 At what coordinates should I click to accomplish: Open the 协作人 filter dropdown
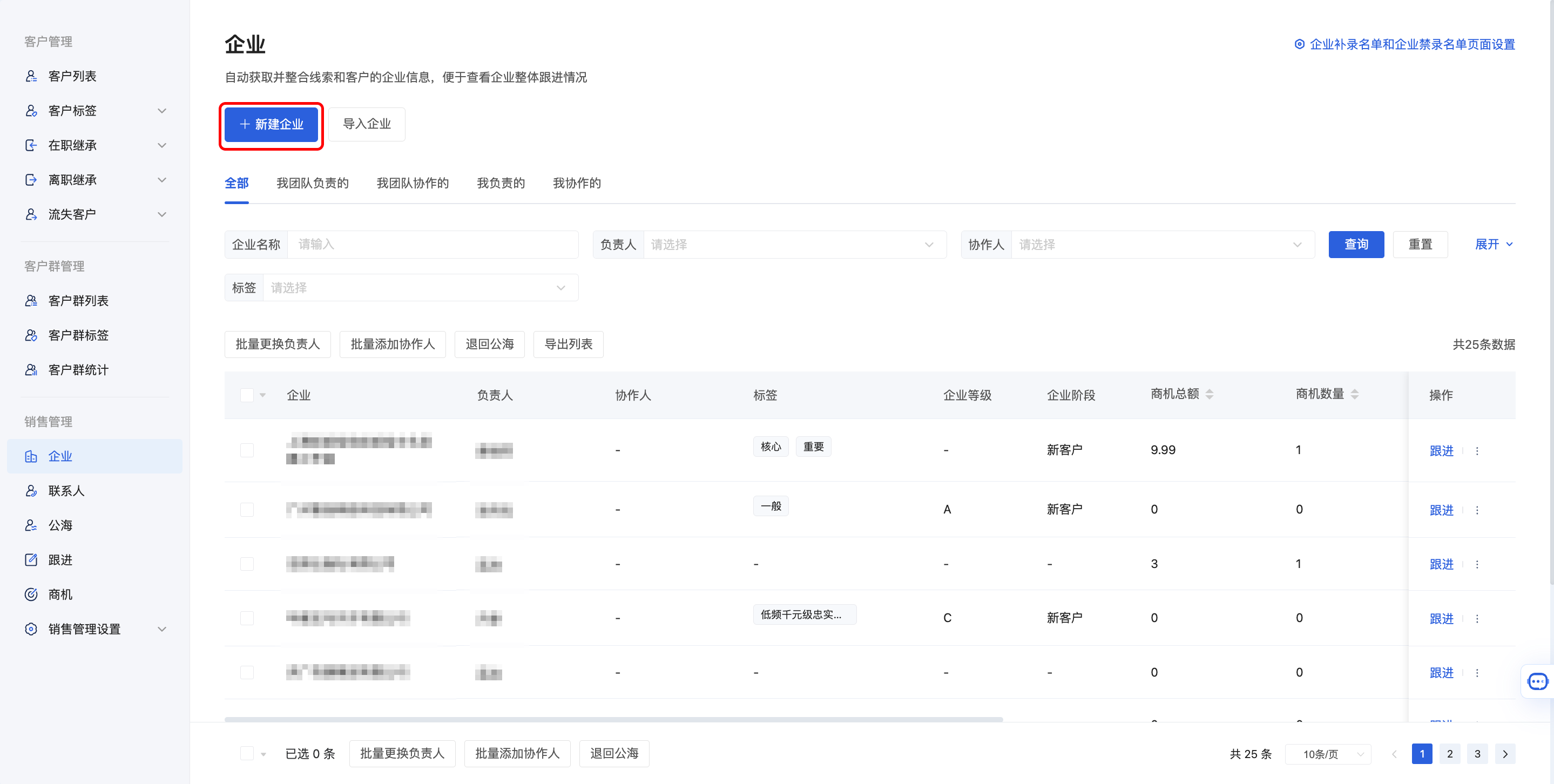pyautogui.click(x=1163, y=245)
